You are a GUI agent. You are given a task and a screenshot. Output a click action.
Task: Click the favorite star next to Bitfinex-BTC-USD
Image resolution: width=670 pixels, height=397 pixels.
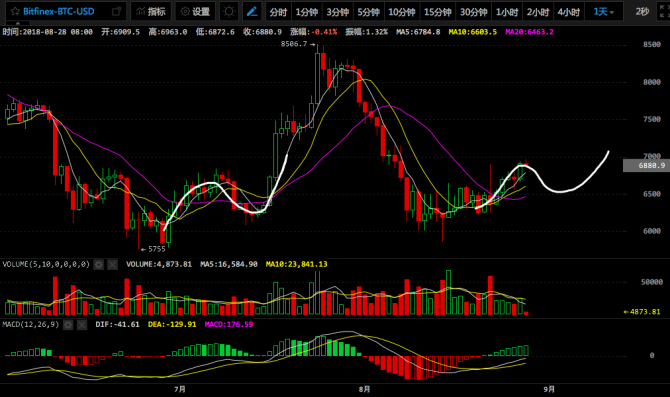point(15,12)
